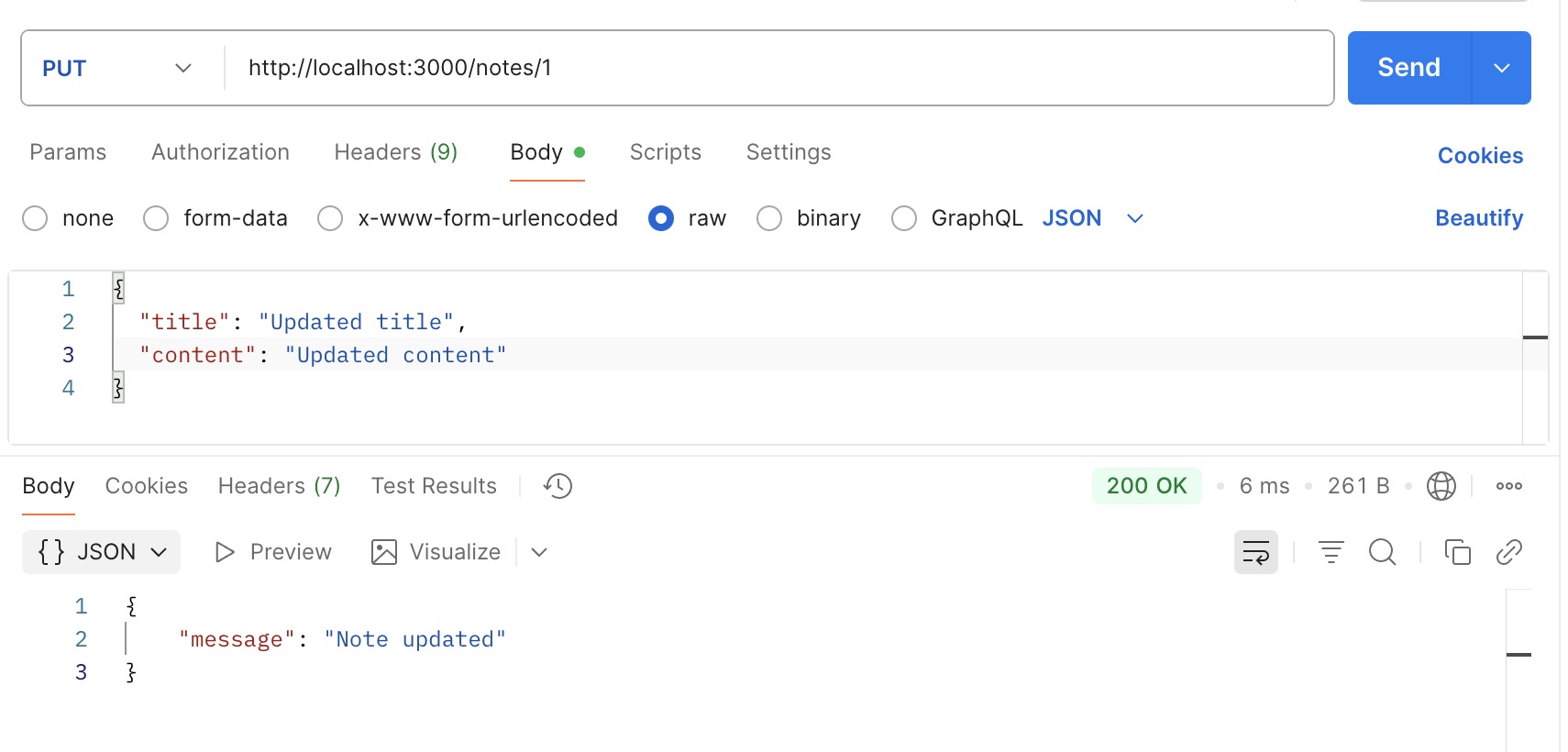Choose the binary body type
The width and height of the screenshot is (1568, 752).
pyautogui.click(x=769, y=218)
